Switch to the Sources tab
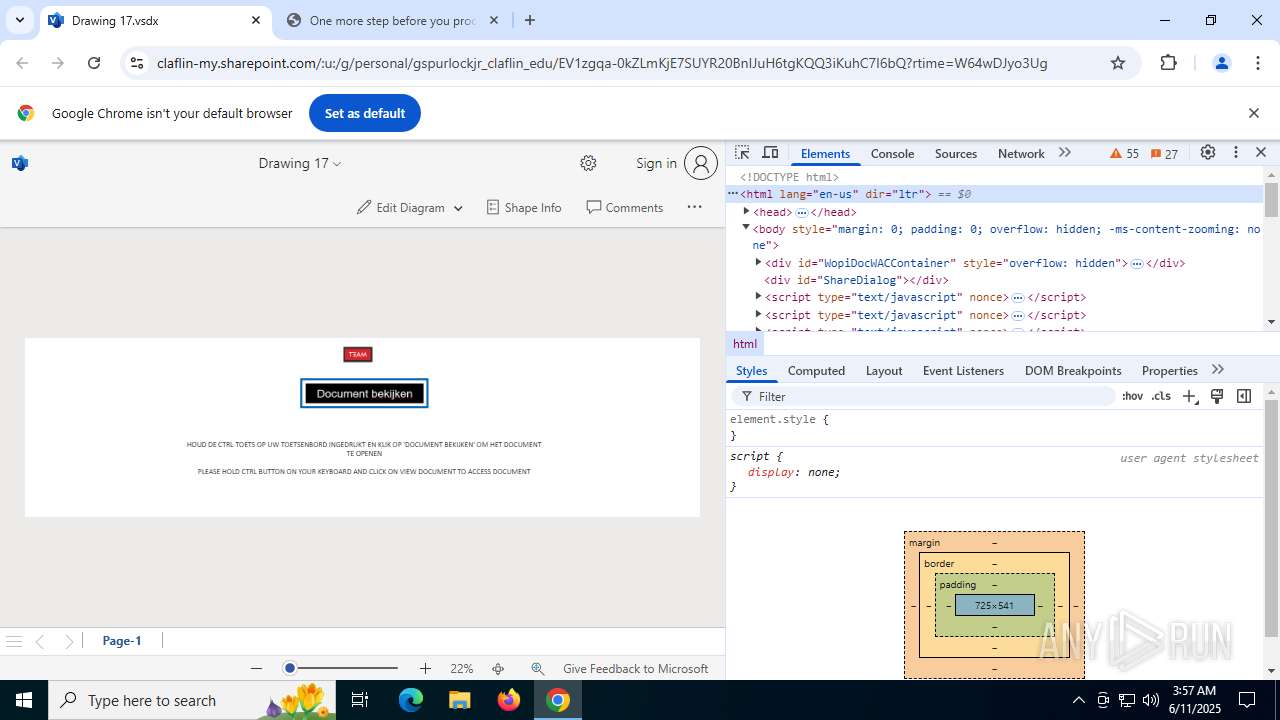1280x720 pixels. click(x=956, y=153)
